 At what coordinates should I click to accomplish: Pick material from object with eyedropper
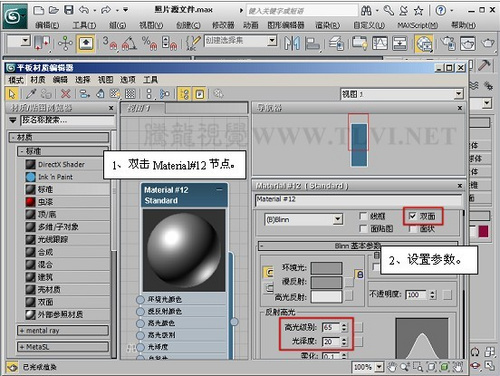[31, 94]
